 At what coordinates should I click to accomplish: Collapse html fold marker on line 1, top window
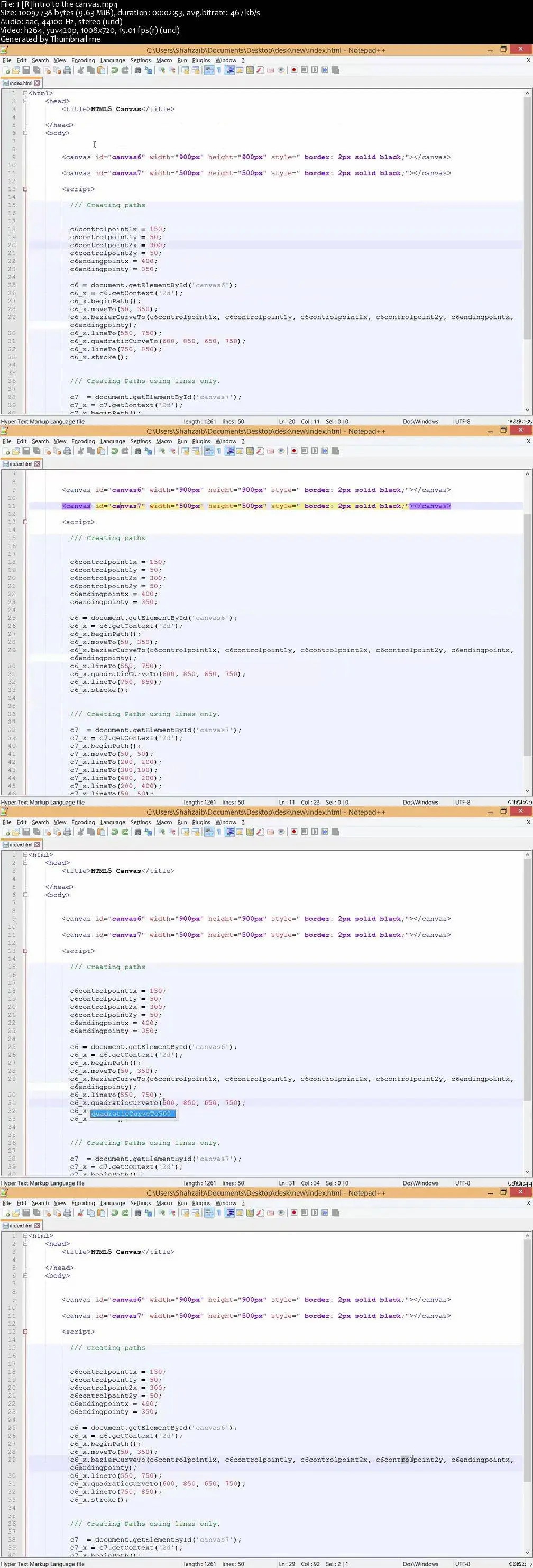[x=25, y=93]
